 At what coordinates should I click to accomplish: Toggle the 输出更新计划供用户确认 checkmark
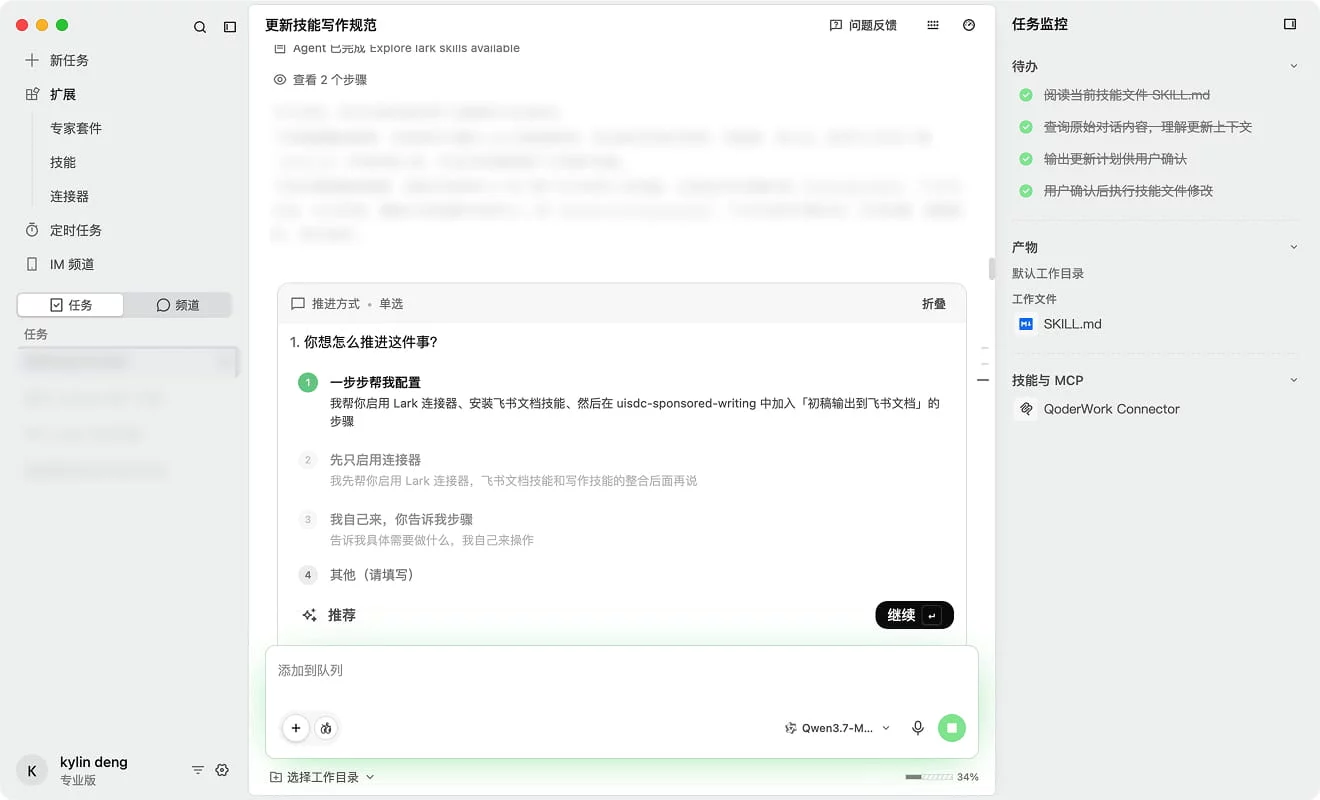(x=1025, y=159)
